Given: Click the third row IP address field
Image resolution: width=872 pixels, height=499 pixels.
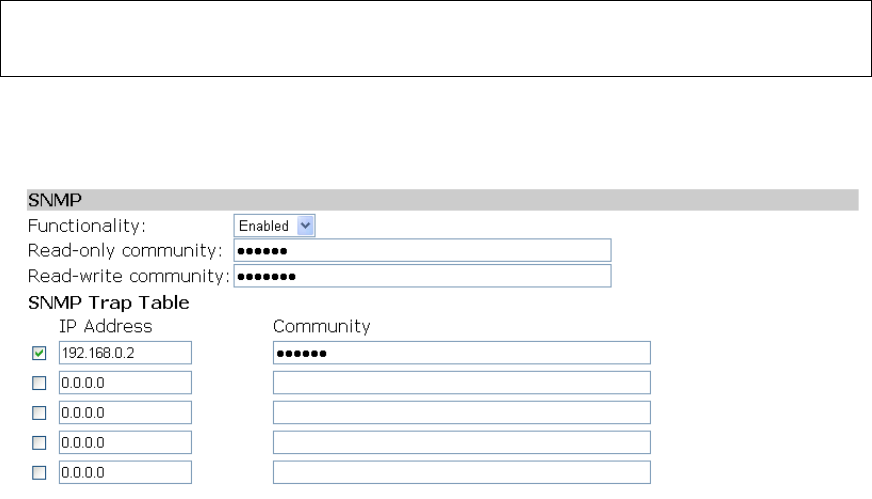Looking at the screenshot, I should (x=125, y=413).
